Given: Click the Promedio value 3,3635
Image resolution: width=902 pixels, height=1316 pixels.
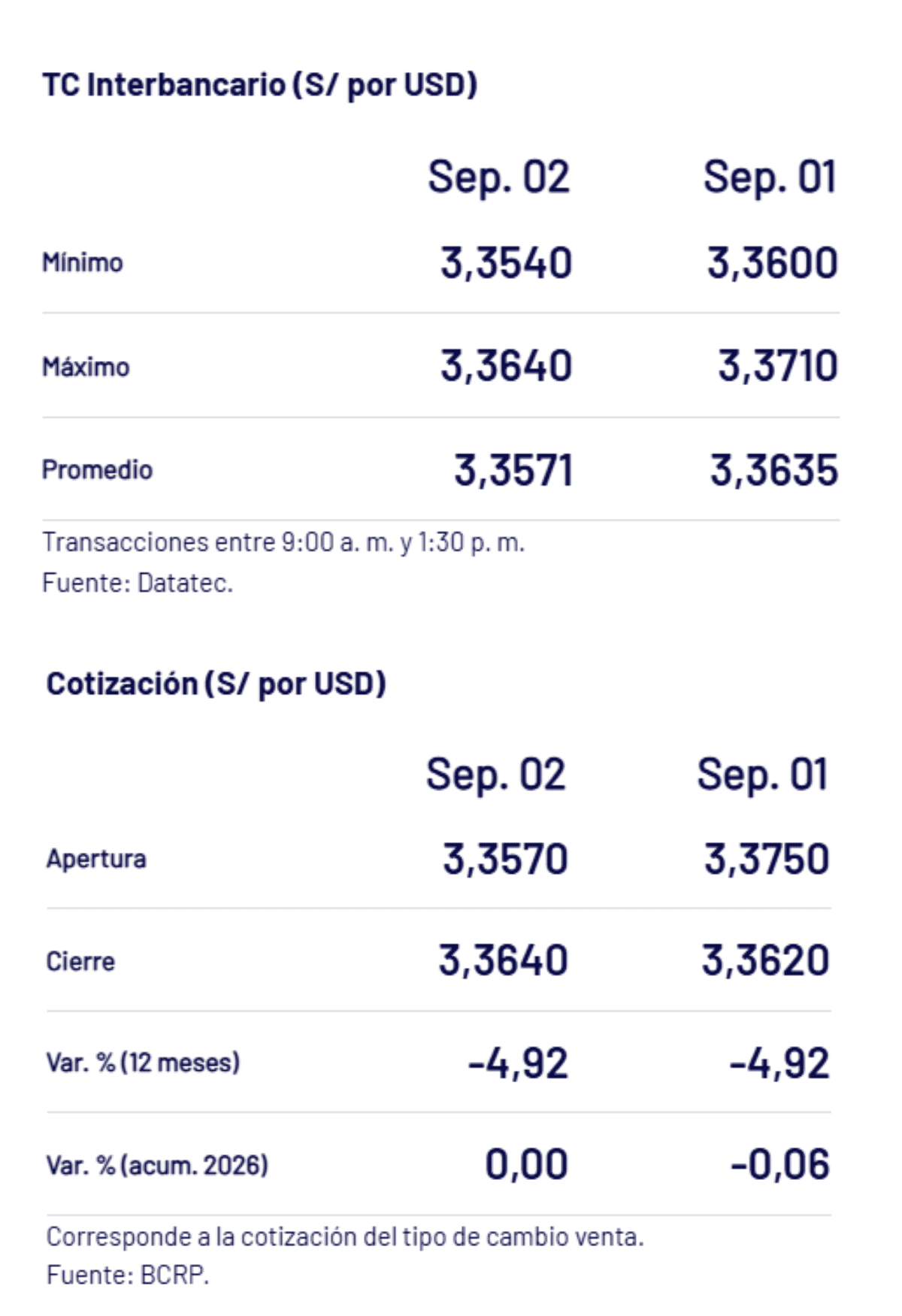Looking at the screenshot, I should click(774, 471).
